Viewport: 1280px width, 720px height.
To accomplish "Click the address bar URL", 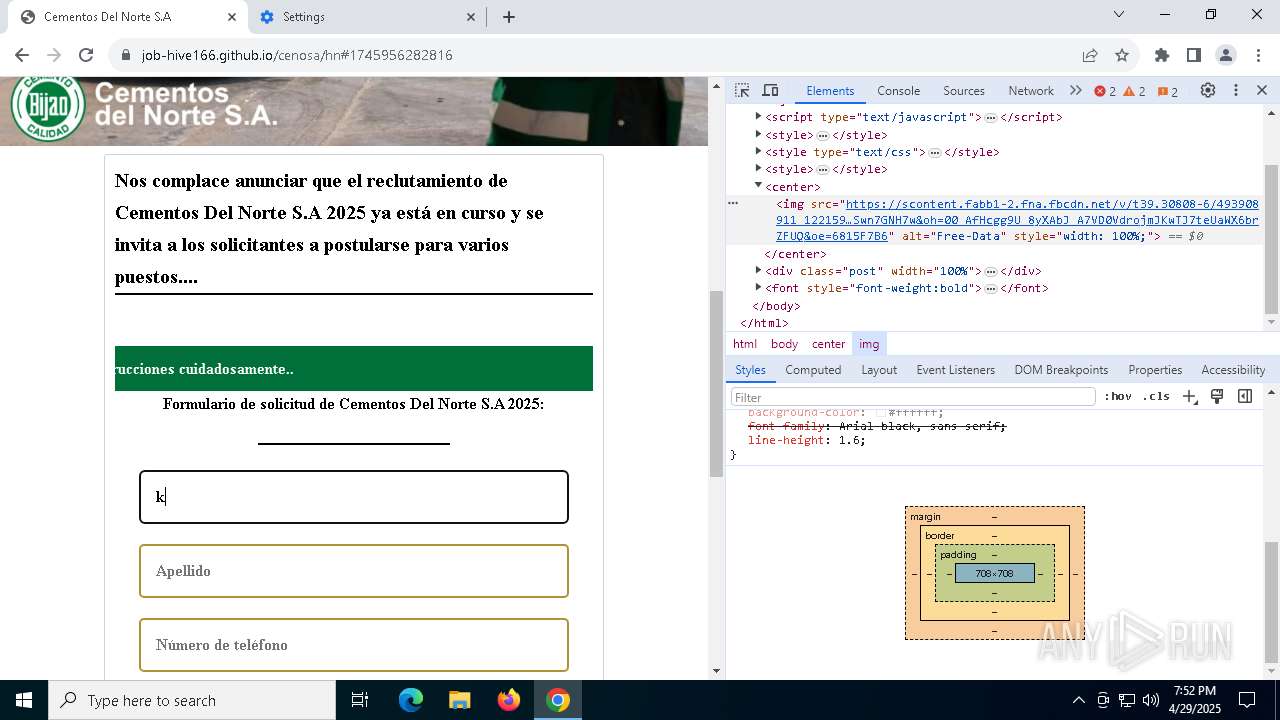I will click(x=297, y=55).
